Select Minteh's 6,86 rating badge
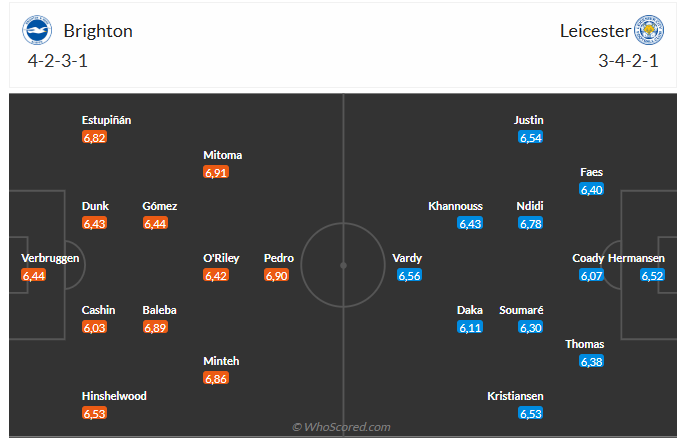 tap(215, 378)
